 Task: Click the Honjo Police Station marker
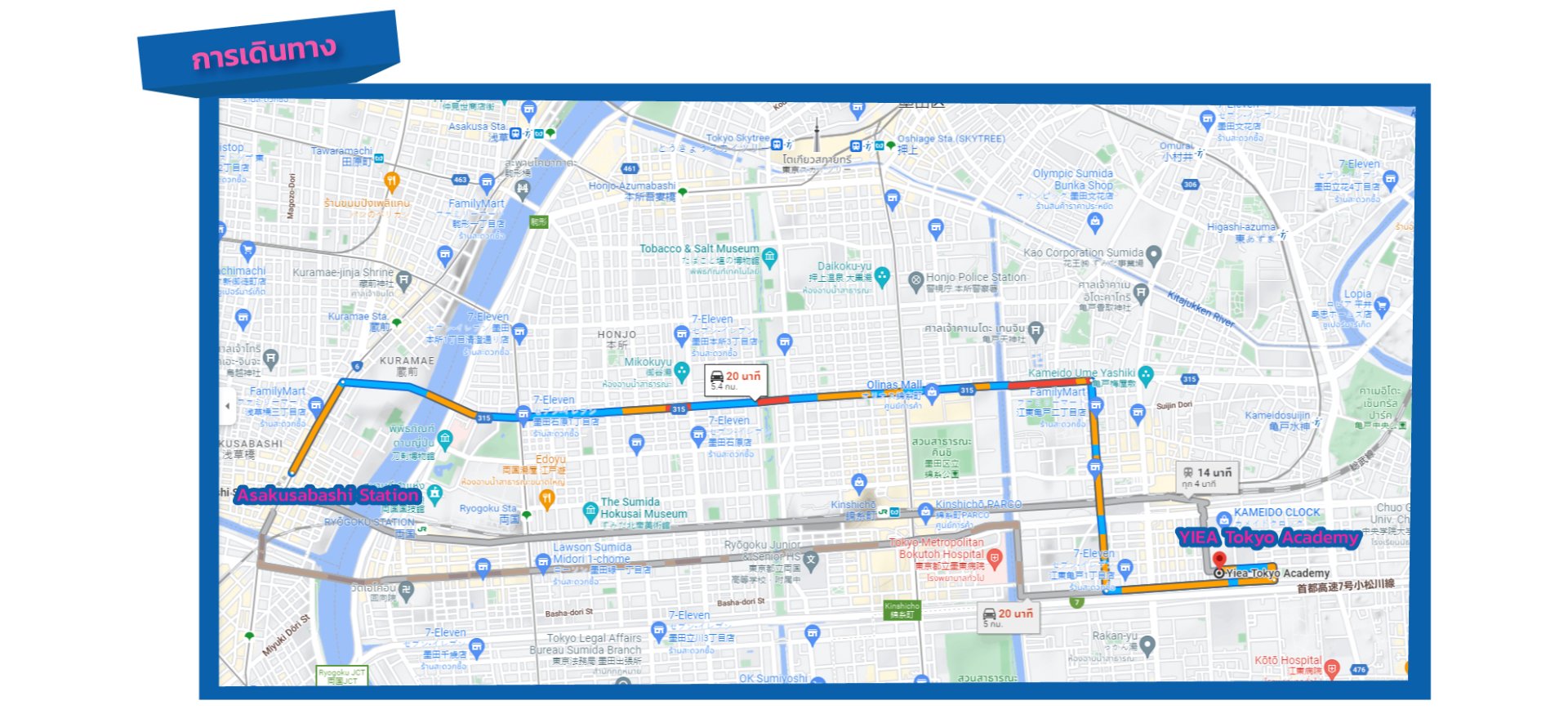915,280
